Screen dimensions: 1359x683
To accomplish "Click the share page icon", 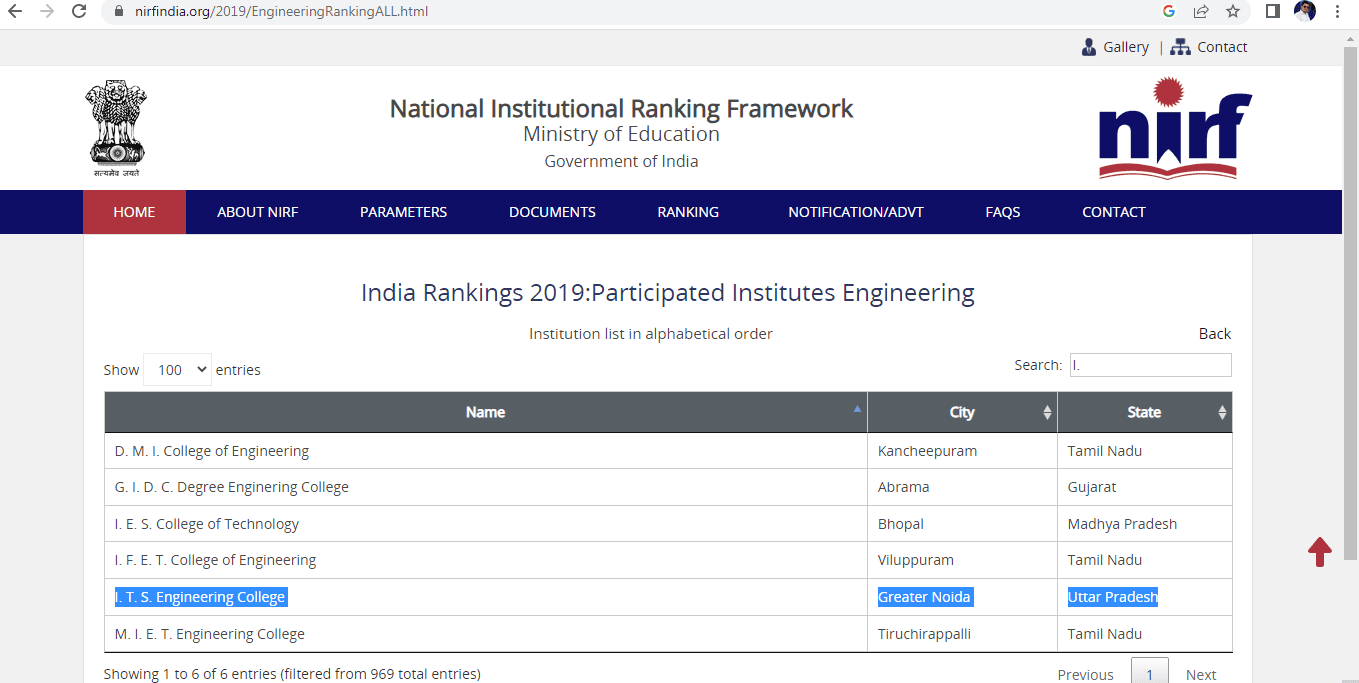I will [x=1201, y=12].
